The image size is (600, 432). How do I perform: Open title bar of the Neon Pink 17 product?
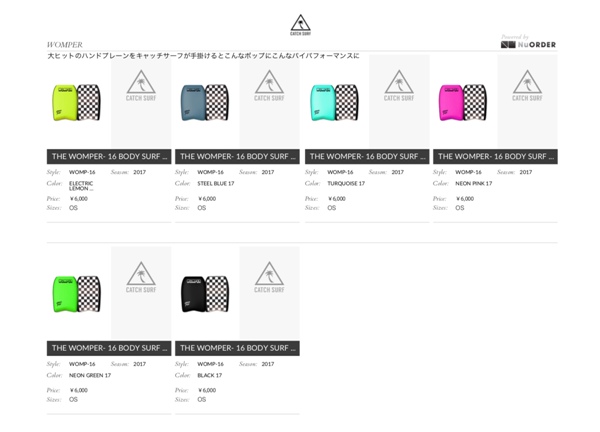tap(495, 156)
